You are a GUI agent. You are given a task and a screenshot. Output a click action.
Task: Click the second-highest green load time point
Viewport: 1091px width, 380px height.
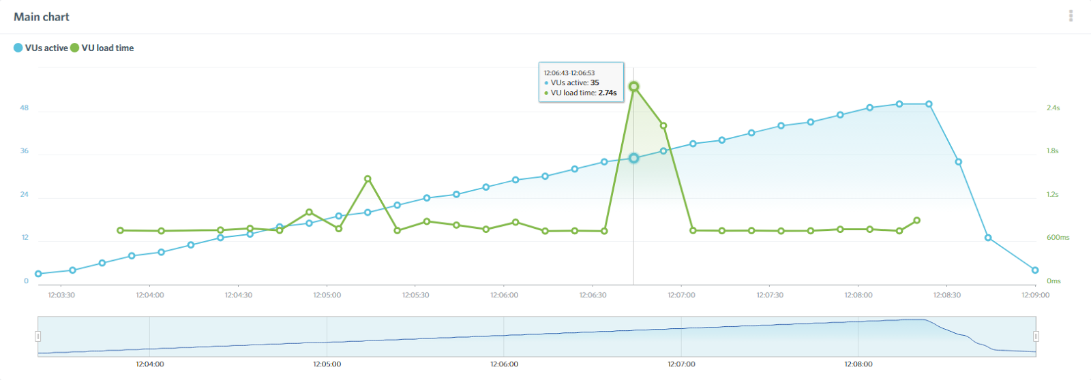(663, 126)
